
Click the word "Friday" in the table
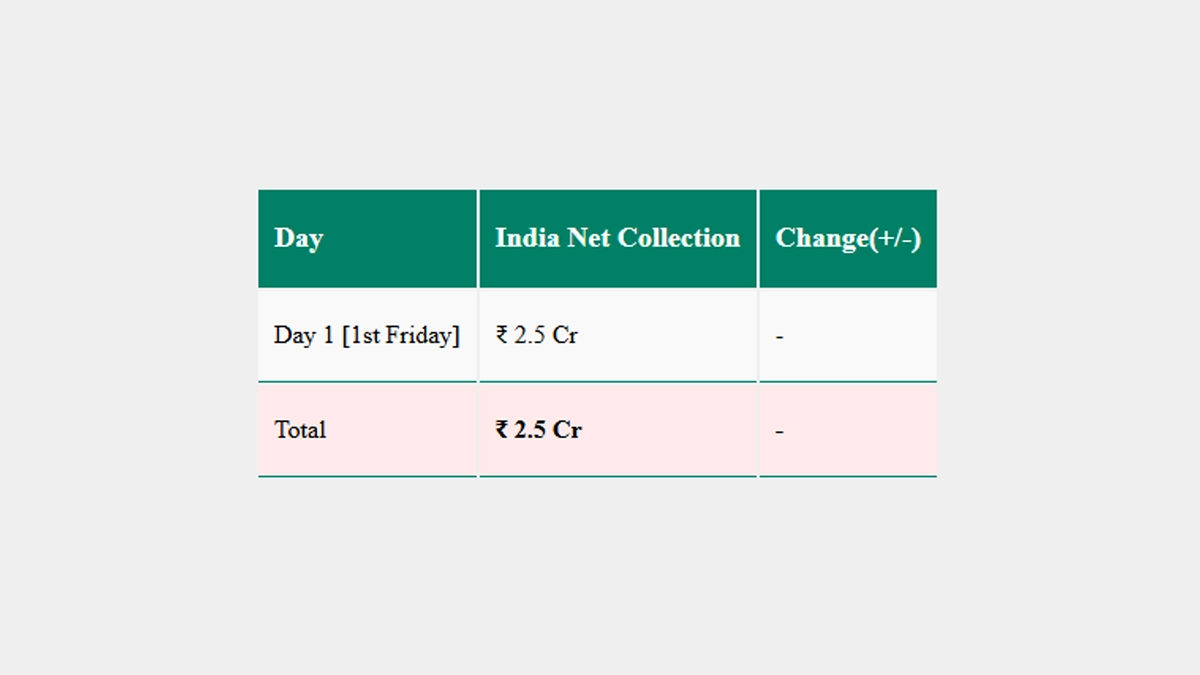pyautogui.click(x=423, y=335)
